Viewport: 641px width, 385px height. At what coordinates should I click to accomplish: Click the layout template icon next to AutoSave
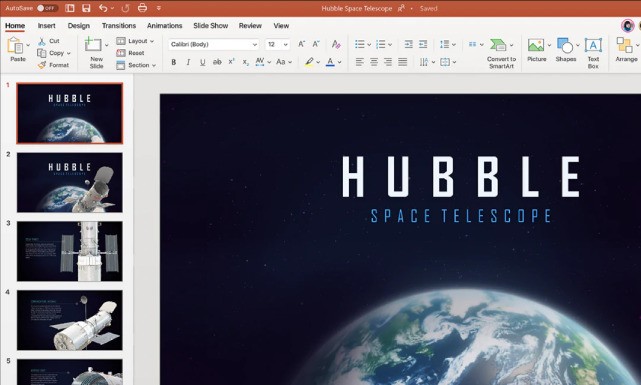coord(70,8)
